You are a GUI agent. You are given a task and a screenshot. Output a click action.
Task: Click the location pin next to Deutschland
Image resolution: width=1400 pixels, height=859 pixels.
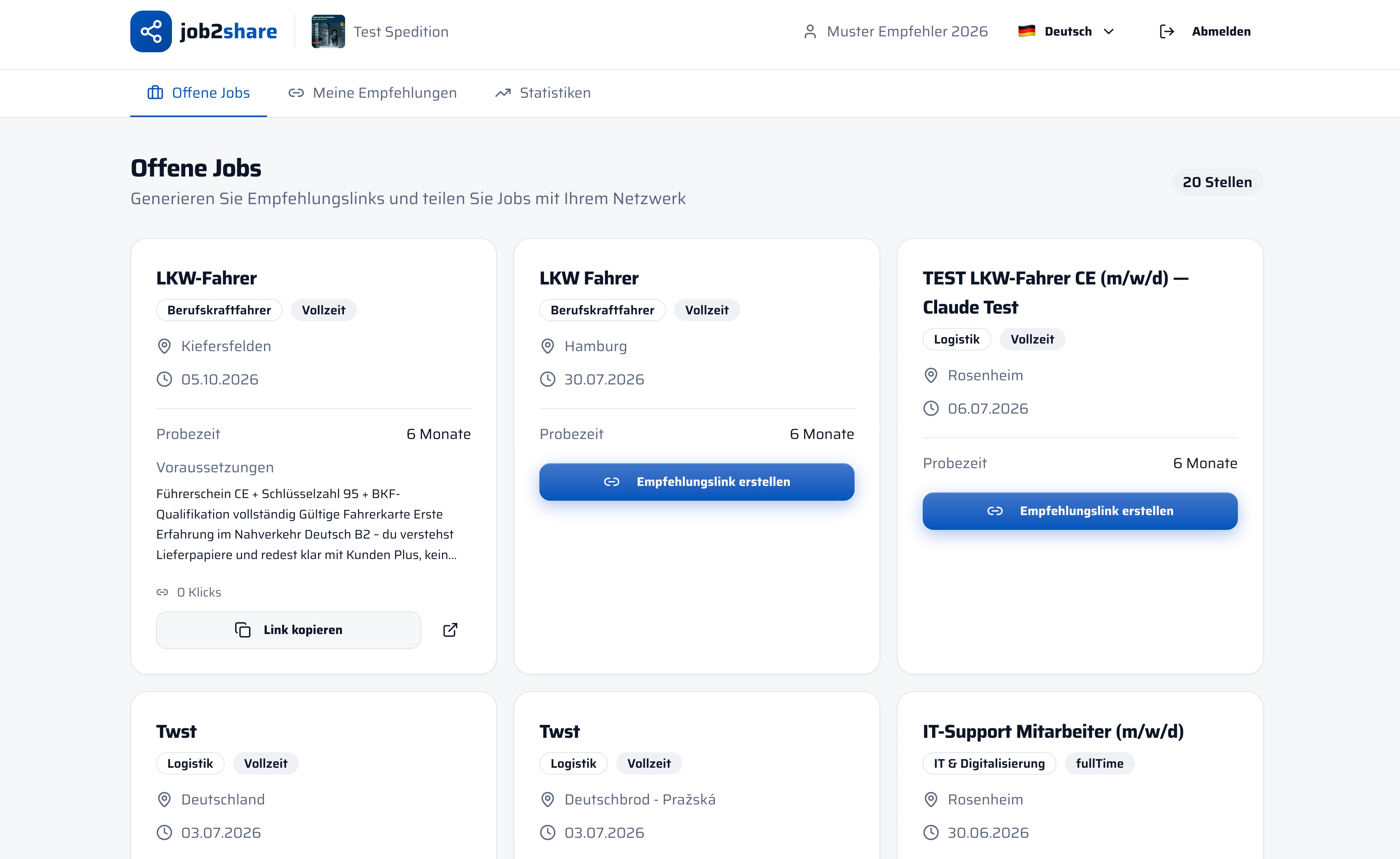click(x=164, y=799)
